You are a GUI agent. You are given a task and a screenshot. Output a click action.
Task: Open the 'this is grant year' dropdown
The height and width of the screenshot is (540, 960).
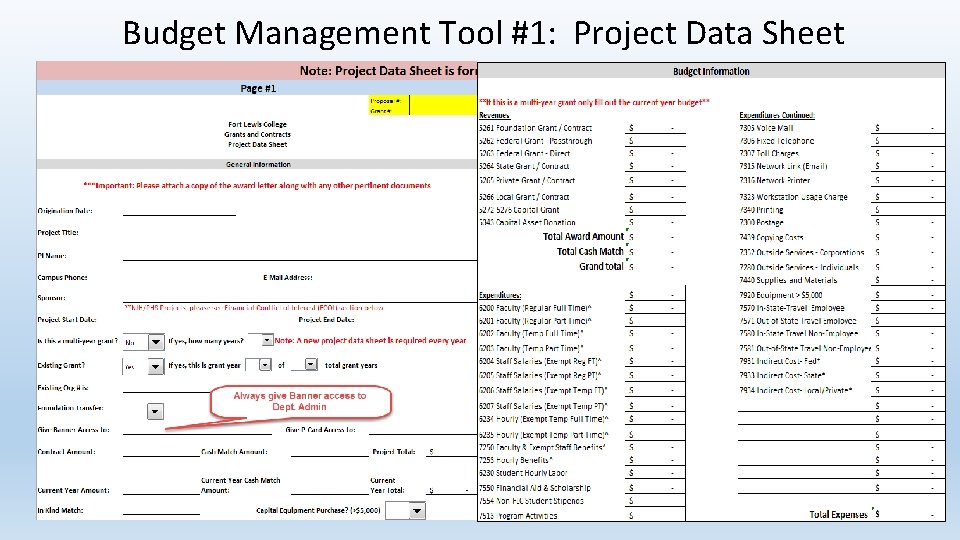tap(264, 365)
